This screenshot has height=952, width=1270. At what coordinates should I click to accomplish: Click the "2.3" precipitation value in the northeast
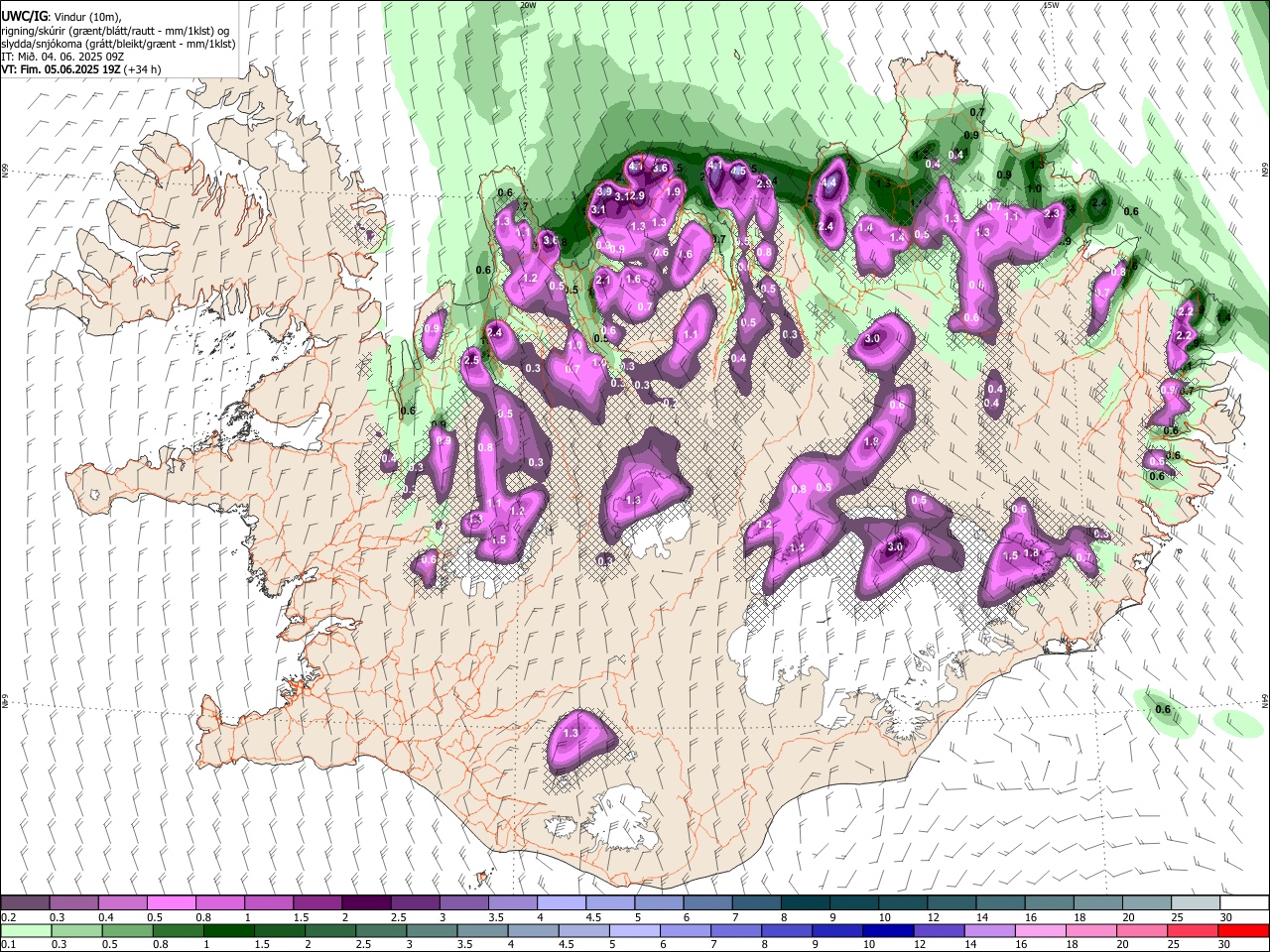coord(1053,212)
